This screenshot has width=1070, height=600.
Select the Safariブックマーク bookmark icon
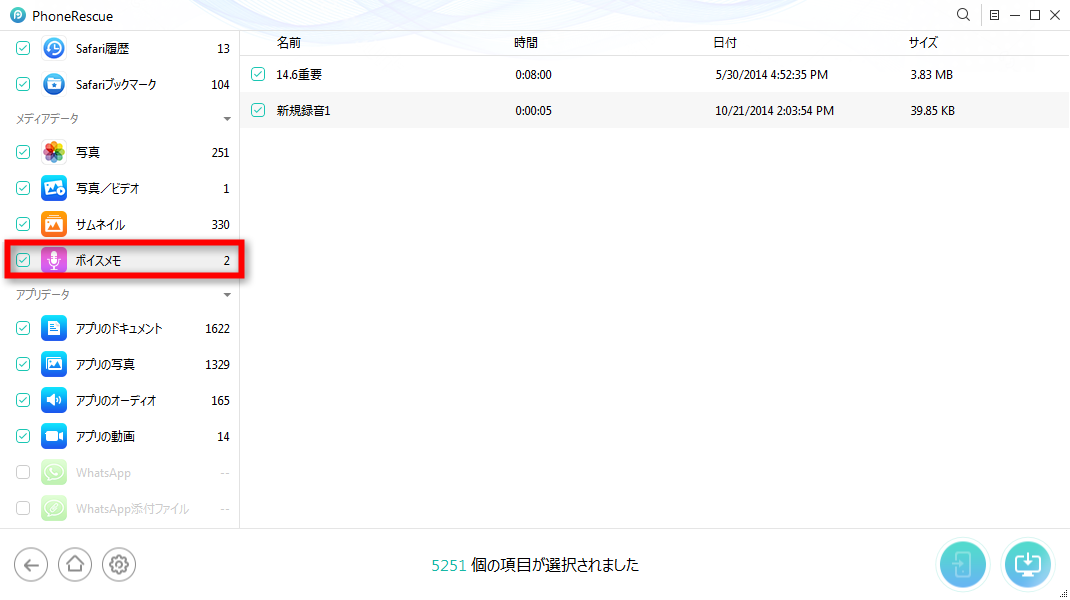click(x=54, y=84)
